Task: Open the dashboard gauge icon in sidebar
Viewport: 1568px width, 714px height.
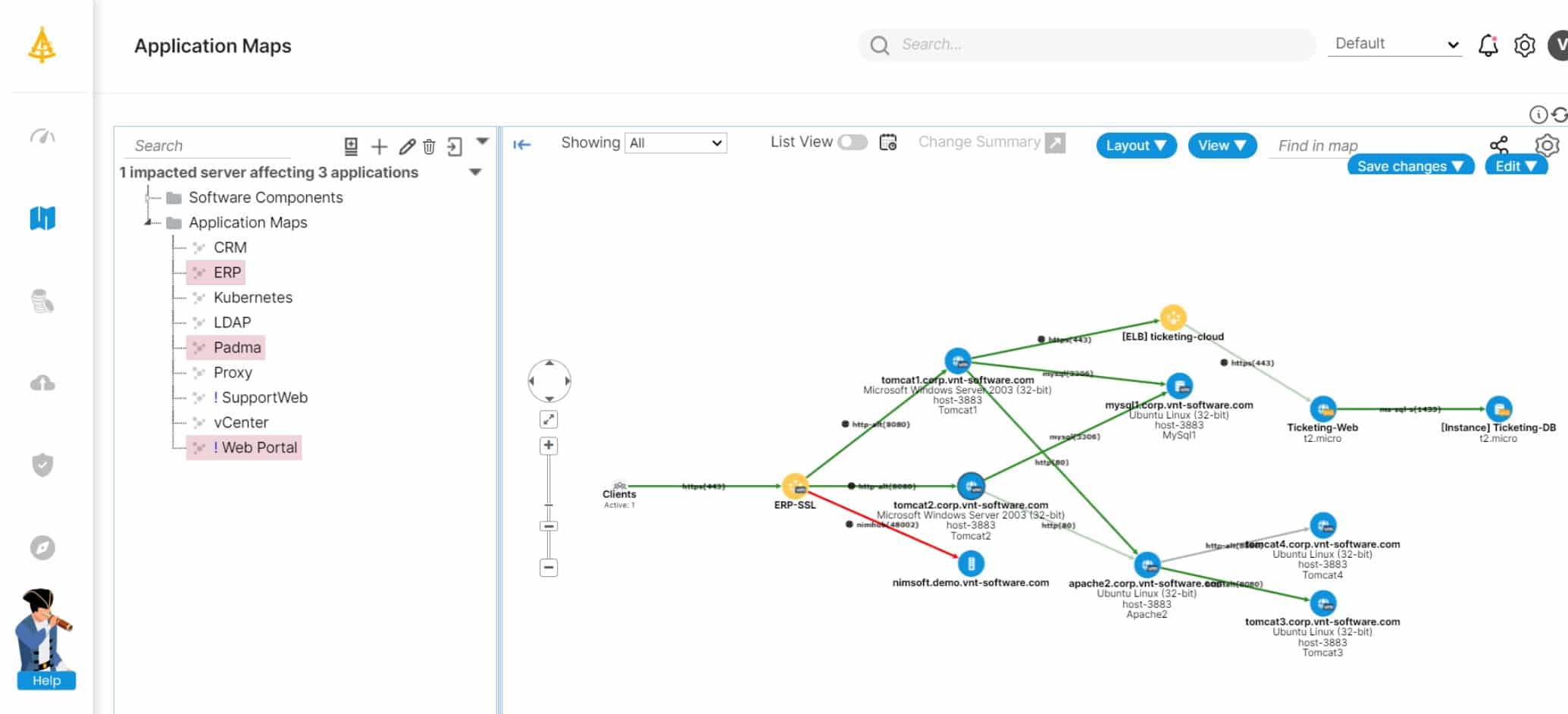Action: [42, 136]
